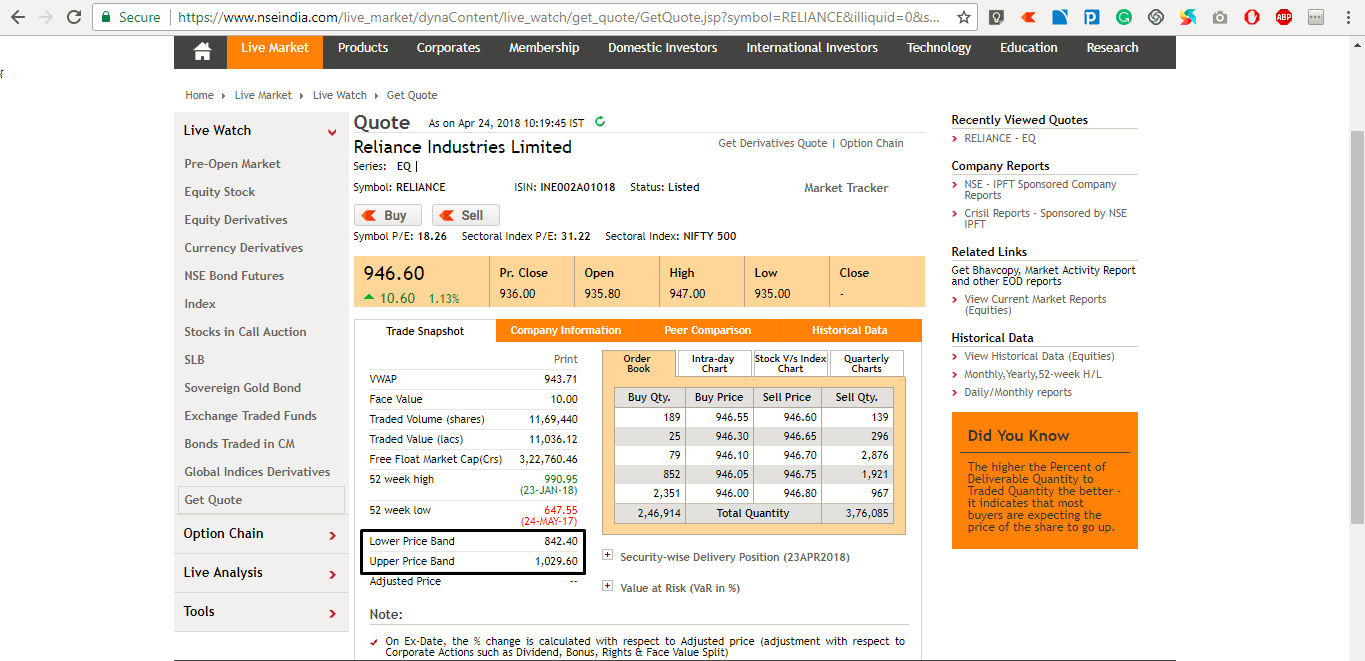Expand the Live Analysis sidebar menu
This screenshot has width=1365, height=661.
click(332, 574)
